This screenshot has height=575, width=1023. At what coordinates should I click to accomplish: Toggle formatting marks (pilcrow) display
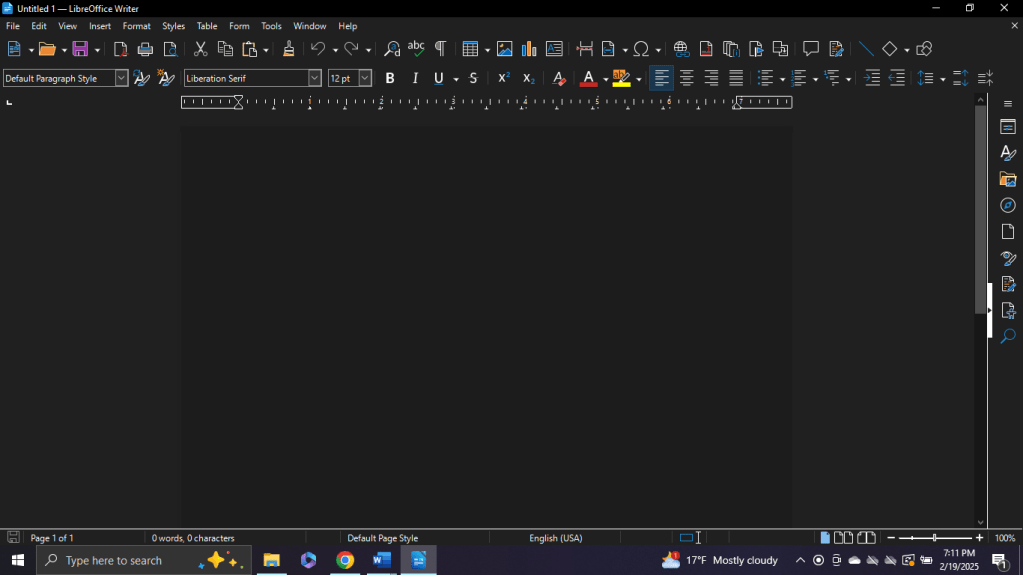pyautogui.click(x=440, y=49)
